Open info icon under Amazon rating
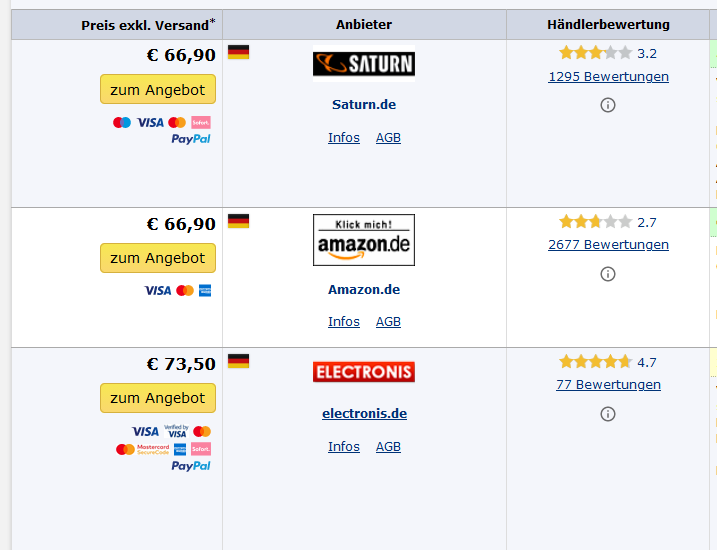 click(608, 274)
